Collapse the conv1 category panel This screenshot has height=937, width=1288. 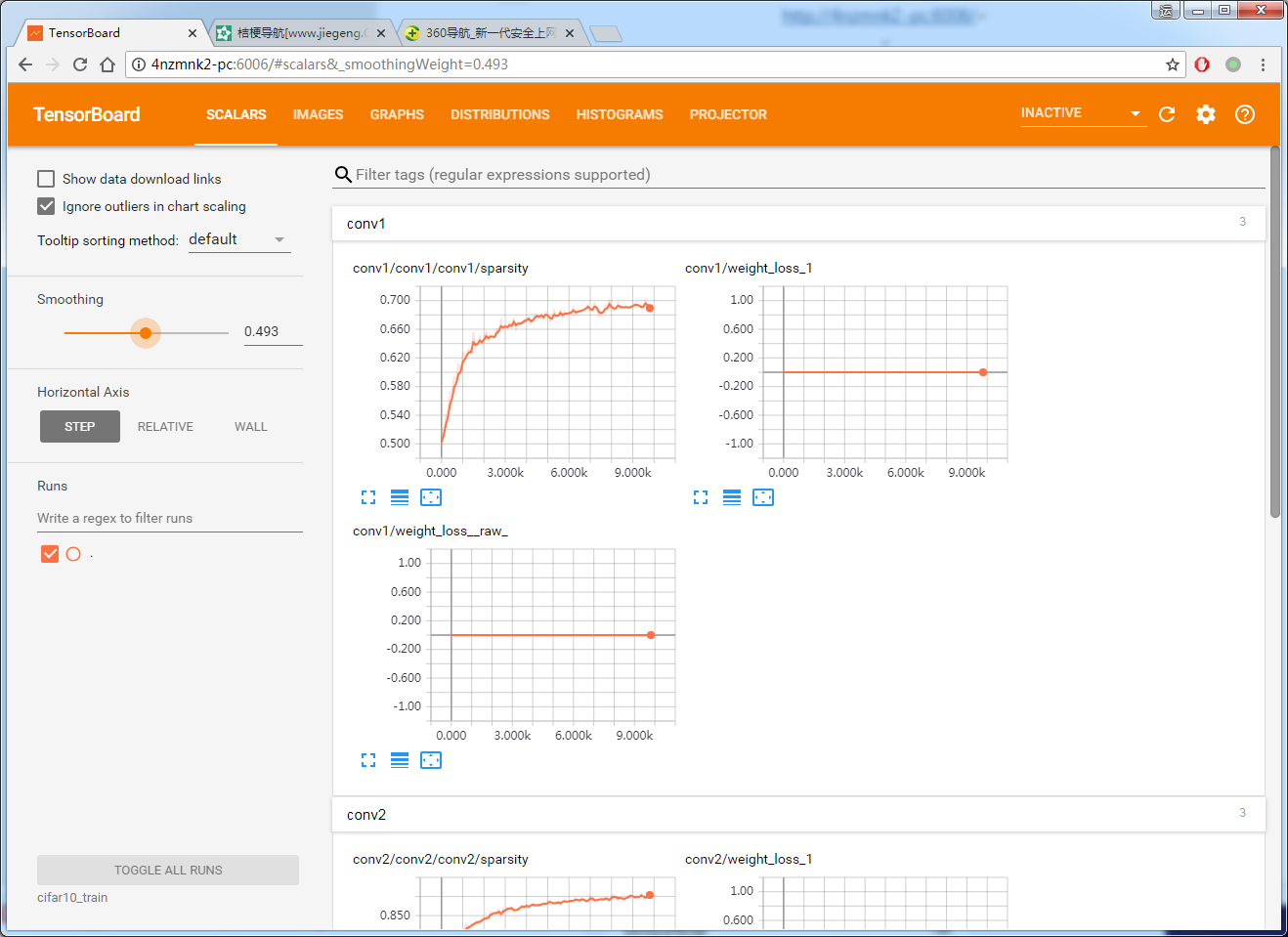[798, 223]
